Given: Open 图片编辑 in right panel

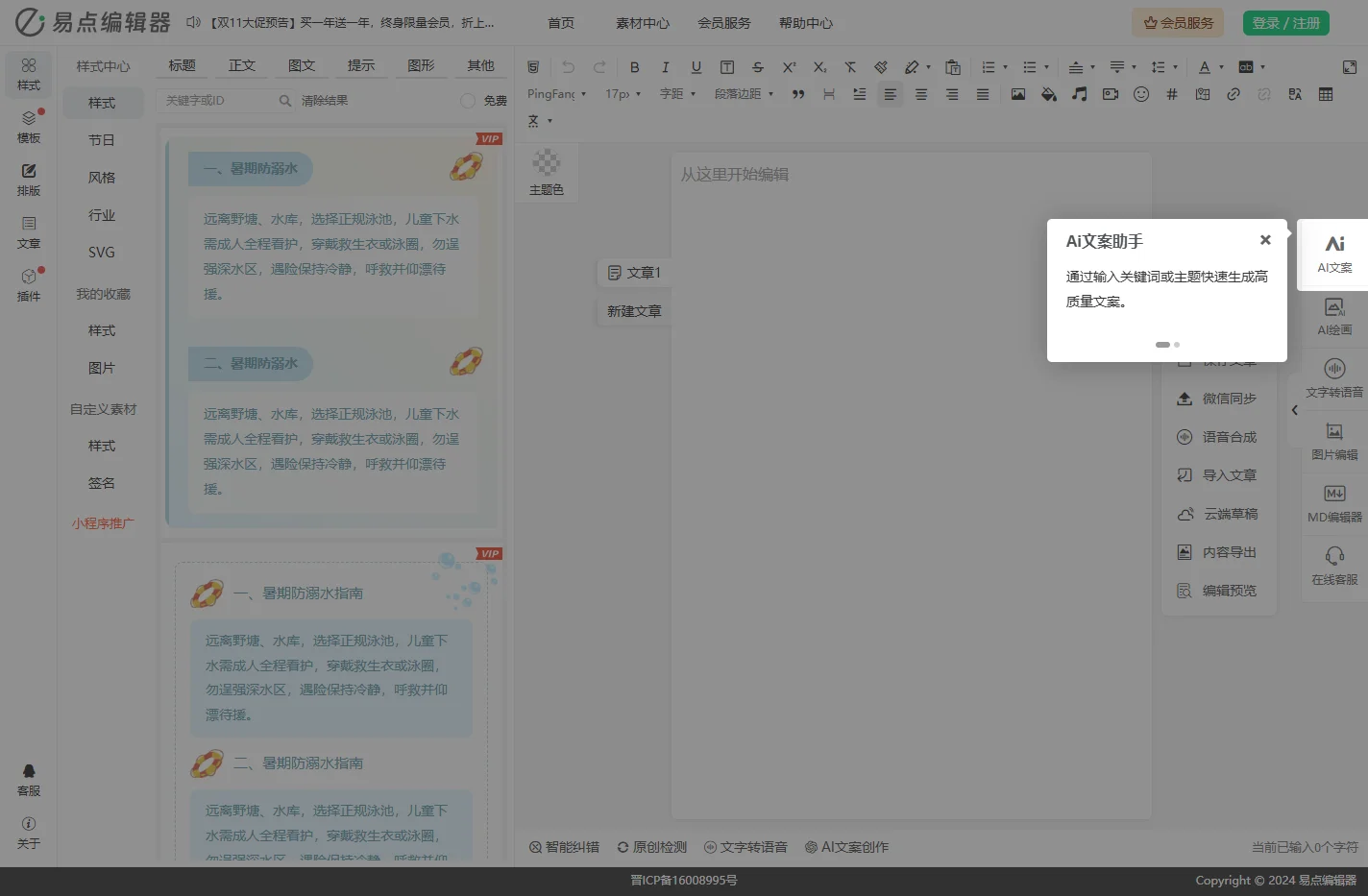Looking at the screenshot, I should (x=1334, y=442).
